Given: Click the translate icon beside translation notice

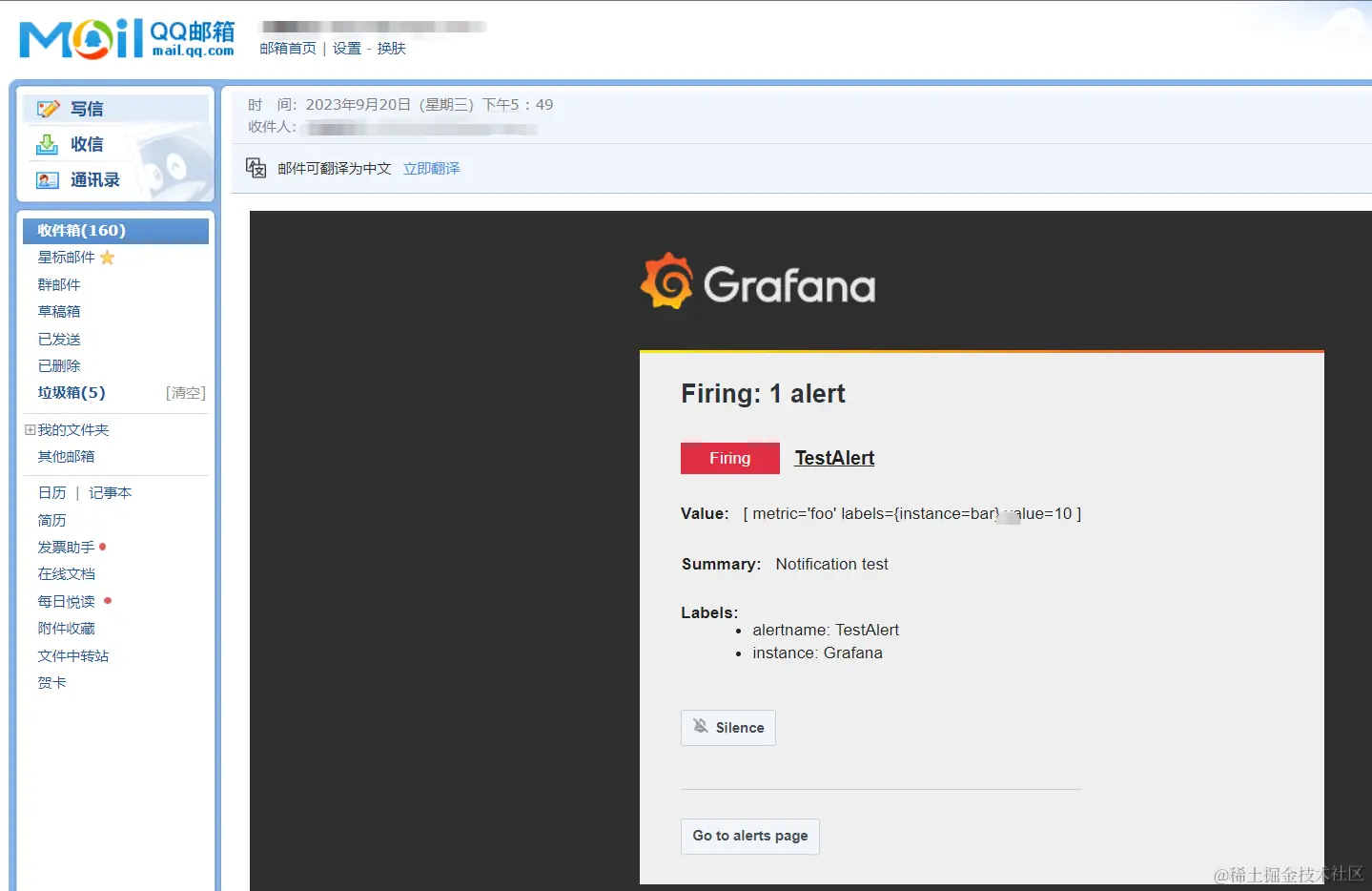Looking at the screenshot, I should click(x=256, y=168).
